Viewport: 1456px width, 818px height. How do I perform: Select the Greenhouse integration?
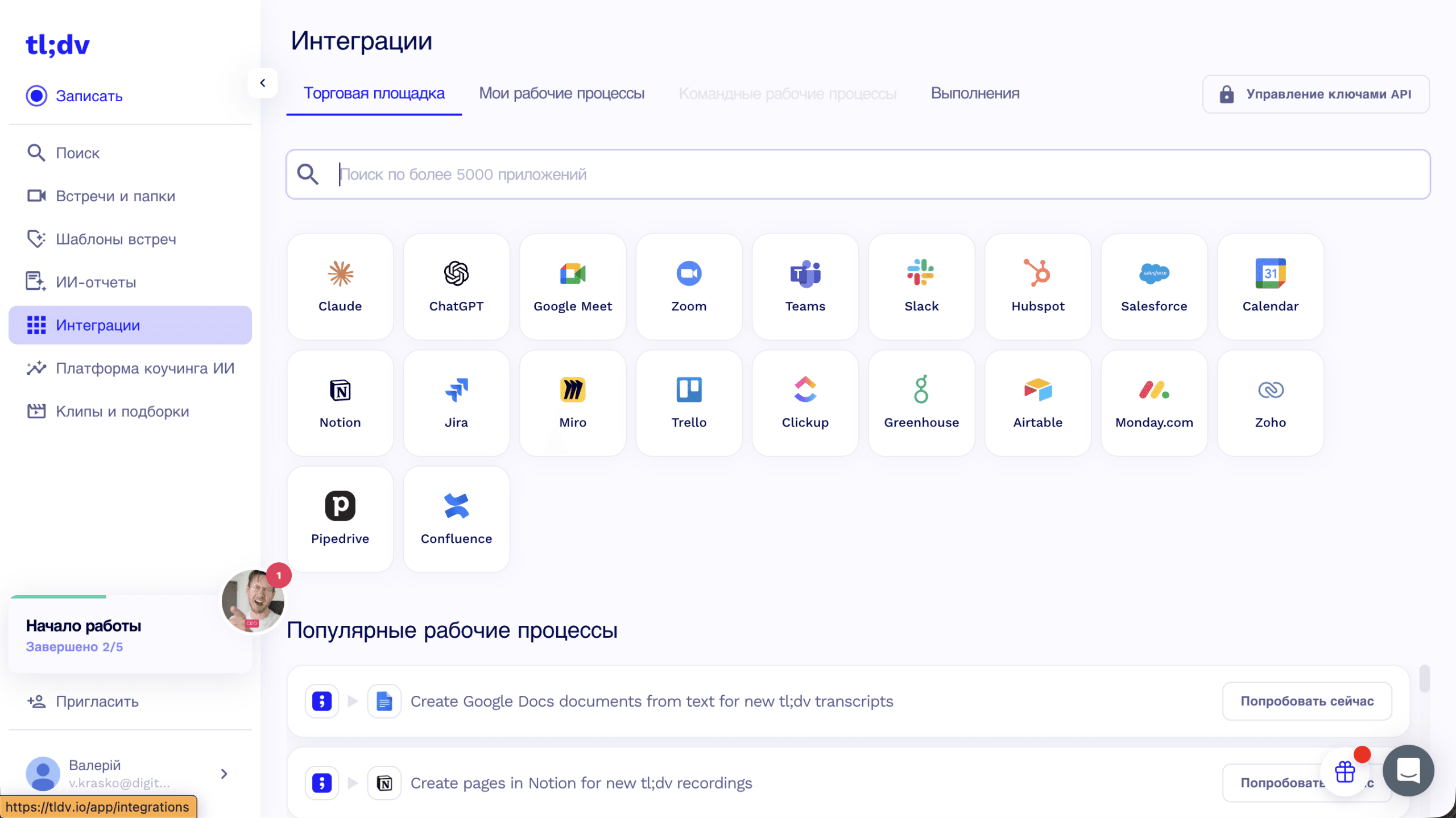[x=921, y=403]
